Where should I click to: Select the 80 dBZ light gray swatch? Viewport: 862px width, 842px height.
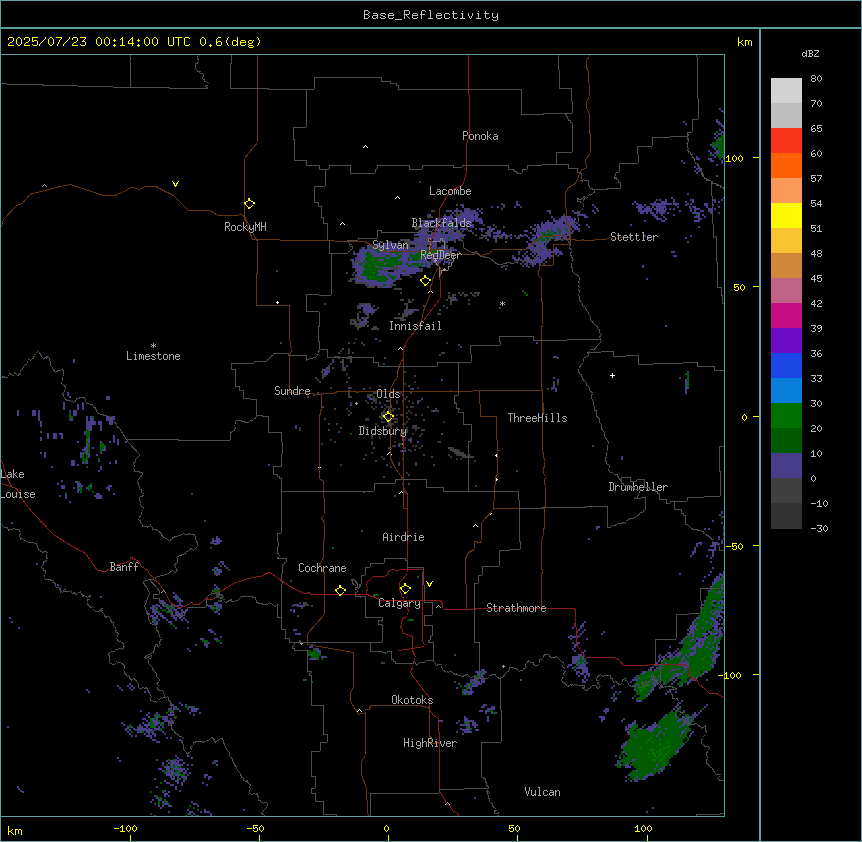(x=786, y=91)
